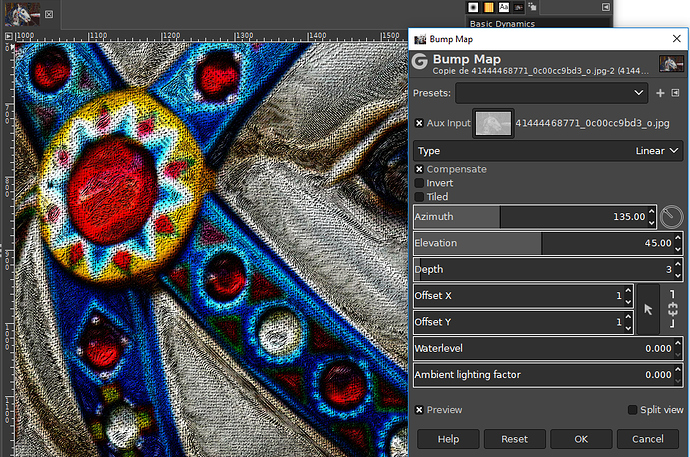
Task: Enable Split view
Action: click(632, 410)
